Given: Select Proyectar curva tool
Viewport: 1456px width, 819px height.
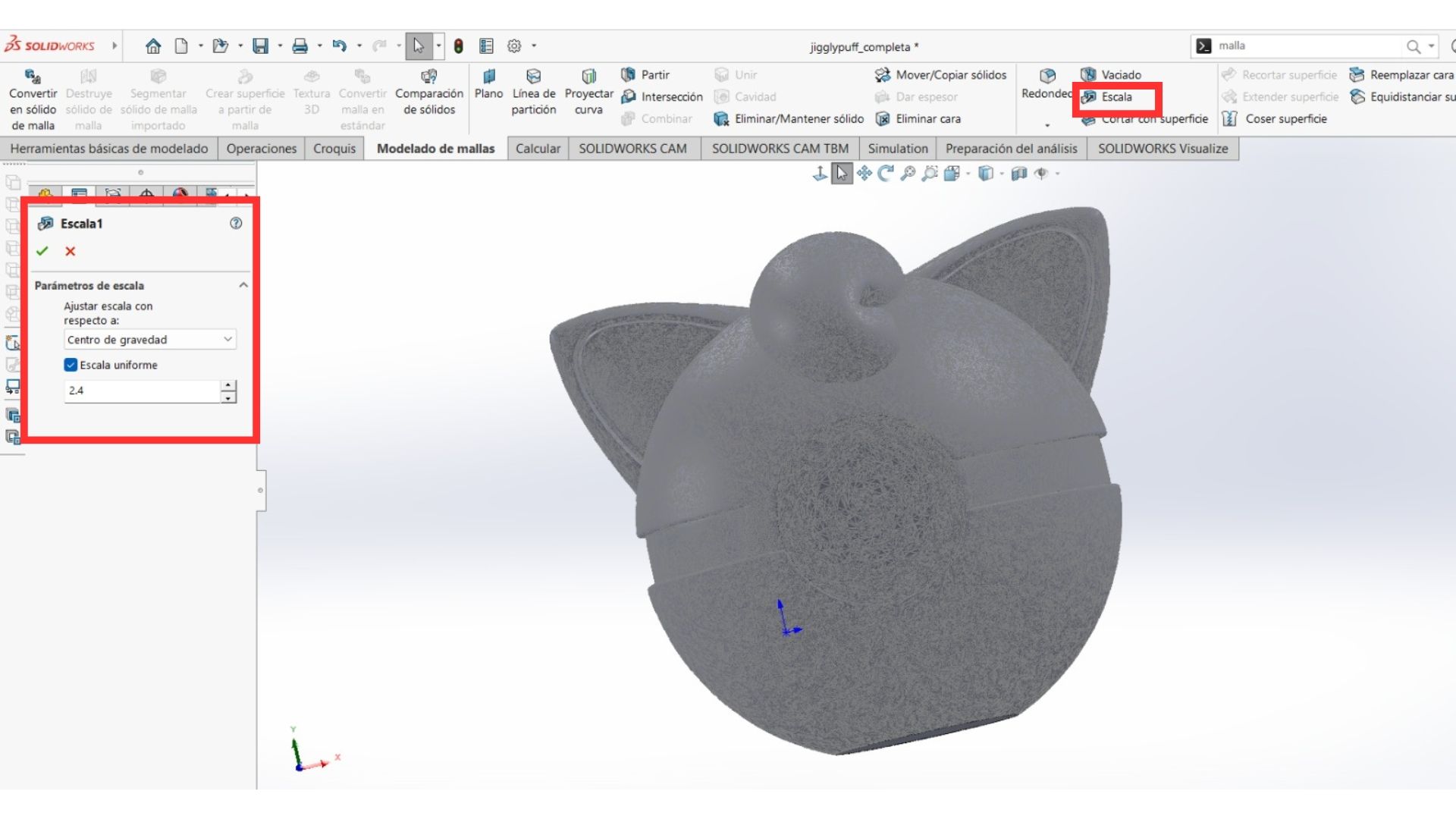Looking at the screenshot, I should pos(589,93).
